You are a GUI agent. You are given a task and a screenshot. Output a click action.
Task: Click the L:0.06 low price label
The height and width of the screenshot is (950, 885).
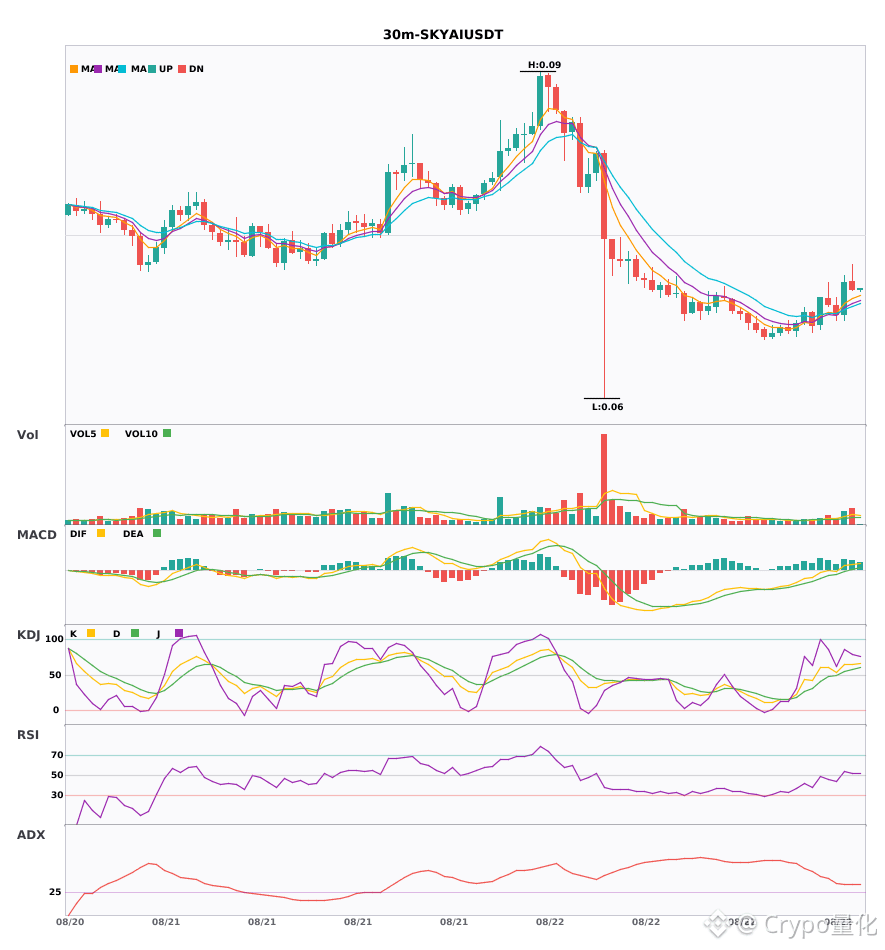tap(608, 407)
